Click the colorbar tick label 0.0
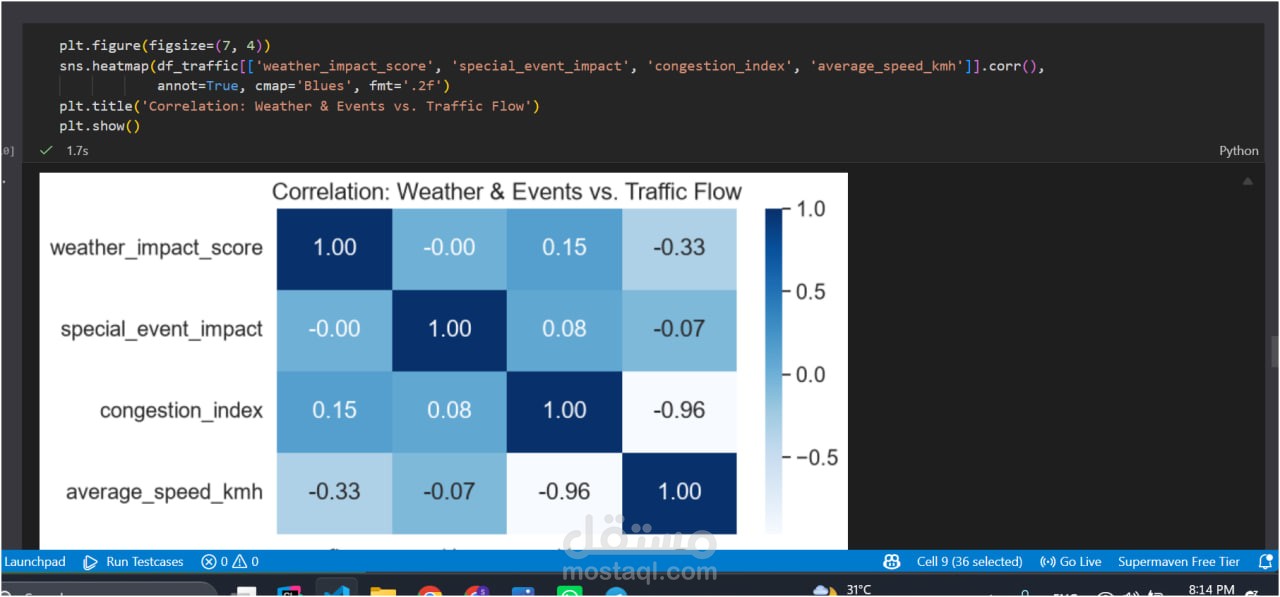 coord(811,375)
